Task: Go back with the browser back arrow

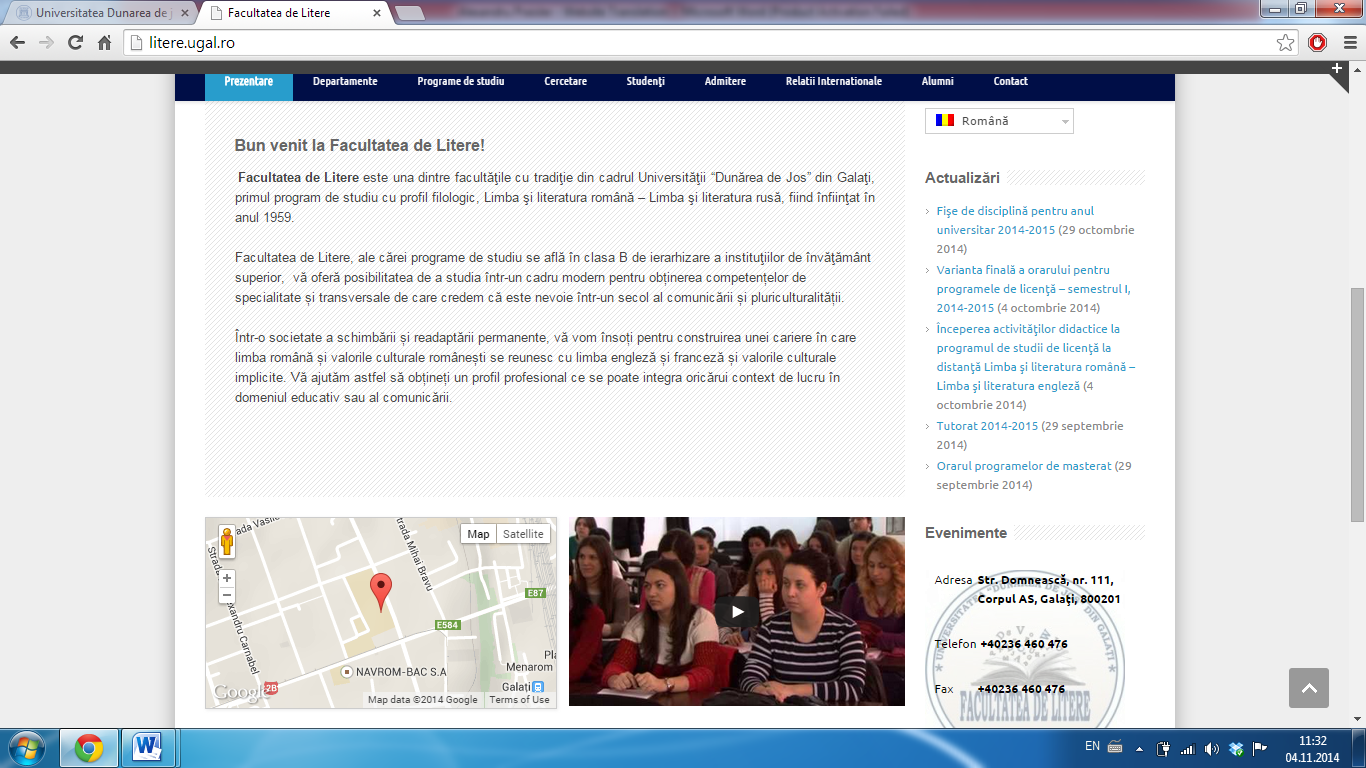Action: pos(17,43)
